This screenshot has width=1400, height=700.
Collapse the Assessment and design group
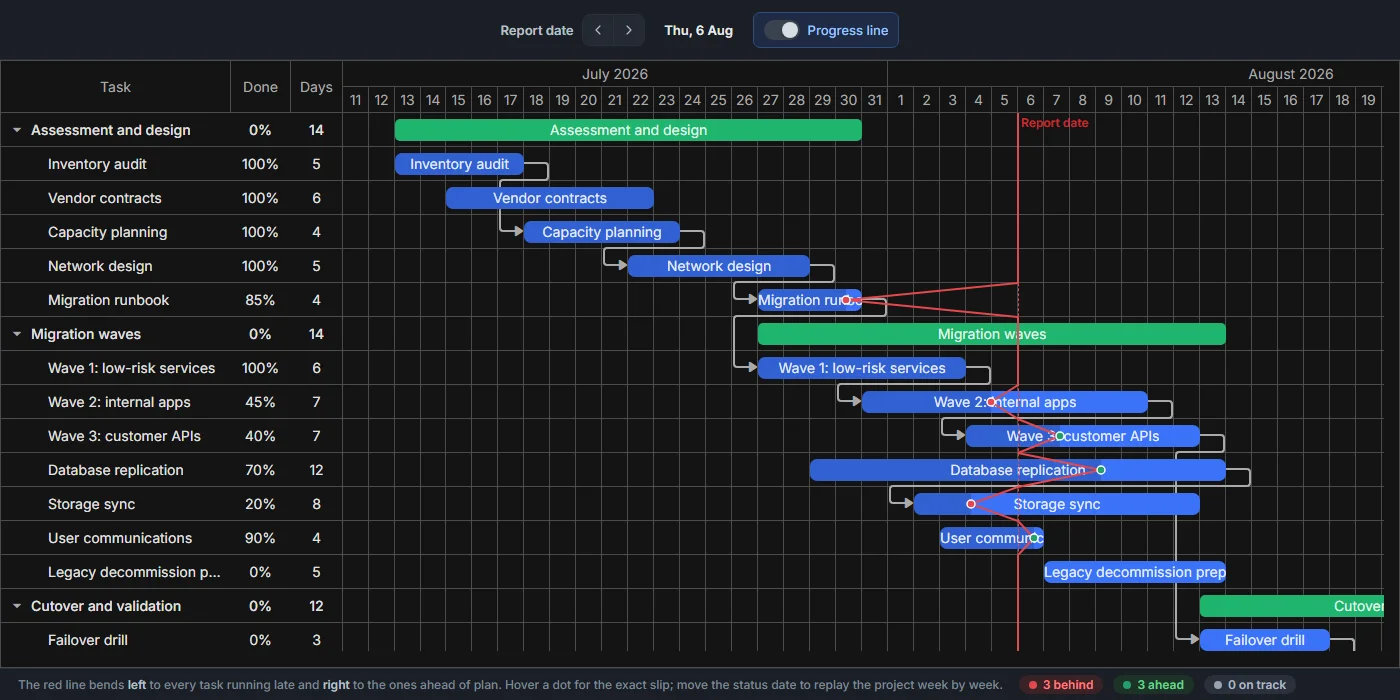pyautogui.click(x=17, y=130)
